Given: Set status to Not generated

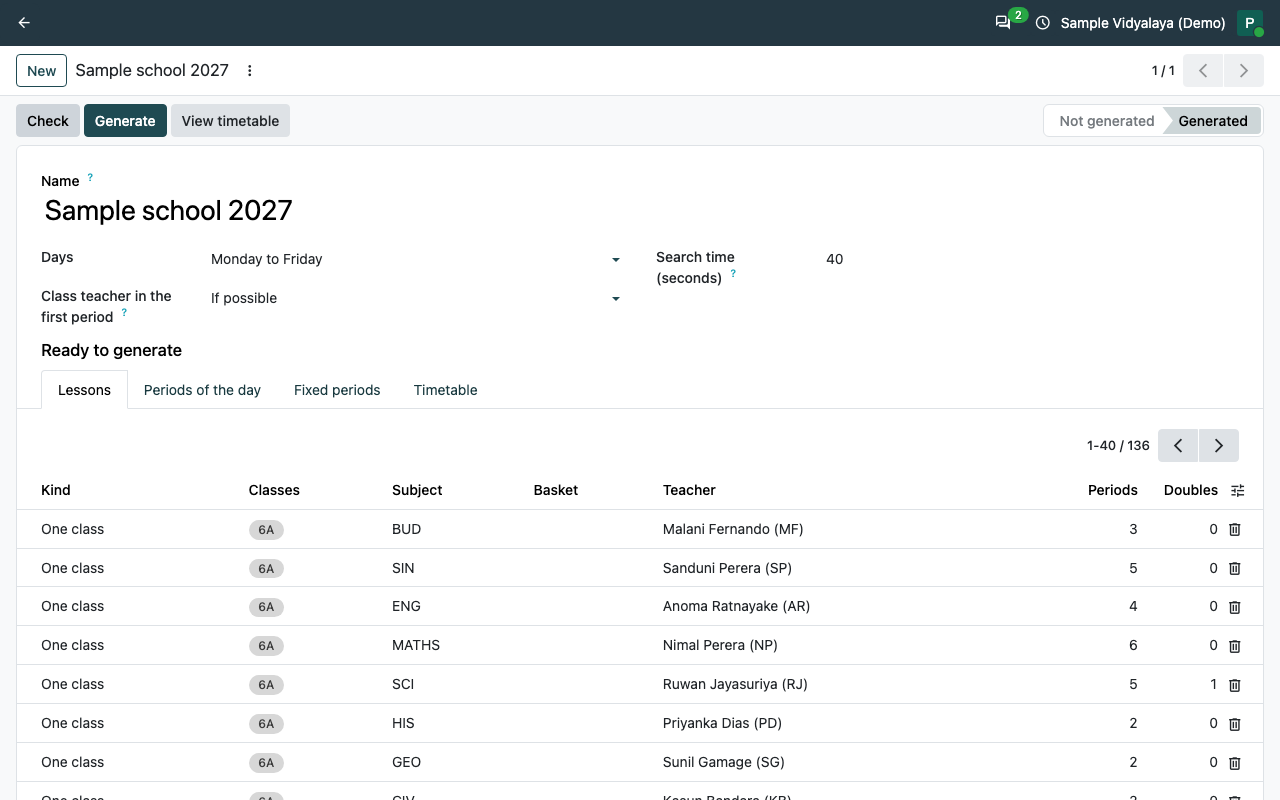Looking at the screenshot, I should tap(1106, 121).
